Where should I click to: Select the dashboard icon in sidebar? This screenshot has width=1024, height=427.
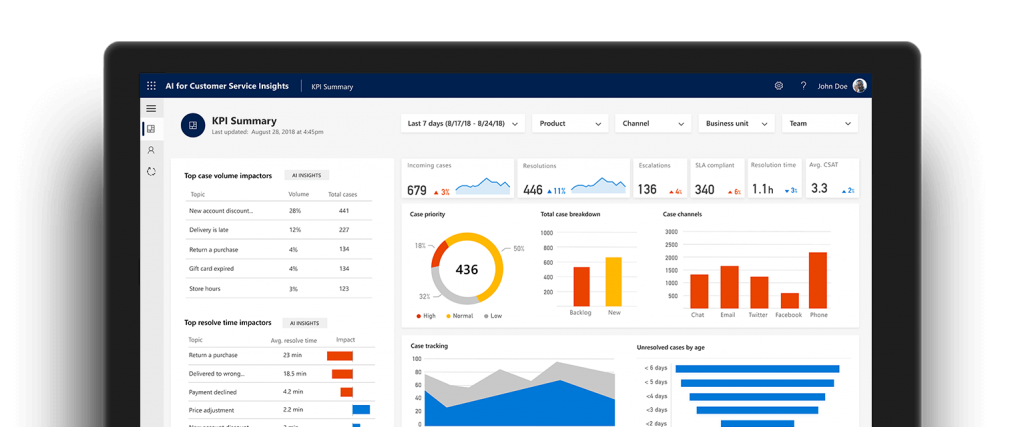click(x=151, y=129)
